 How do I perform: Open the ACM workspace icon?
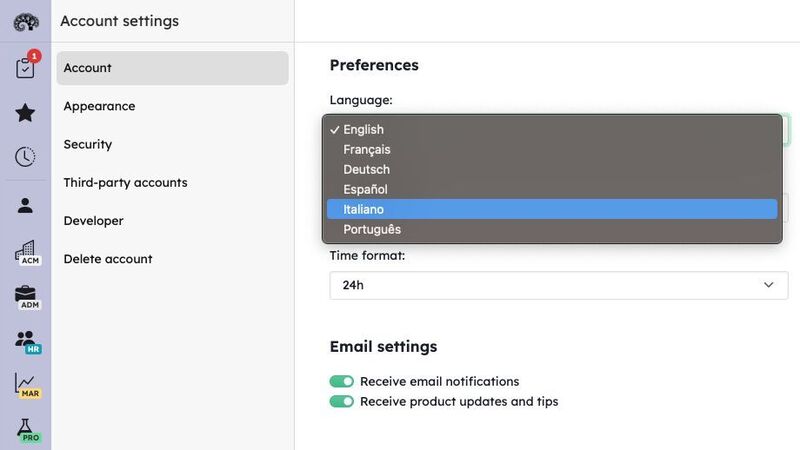[27, 253]
